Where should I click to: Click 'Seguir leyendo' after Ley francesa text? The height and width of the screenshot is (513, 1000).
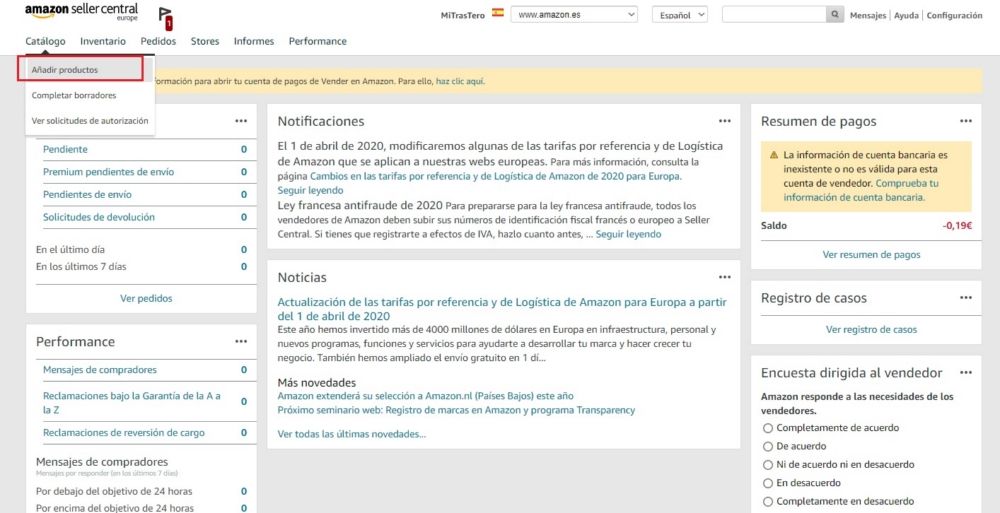(628, 234)
